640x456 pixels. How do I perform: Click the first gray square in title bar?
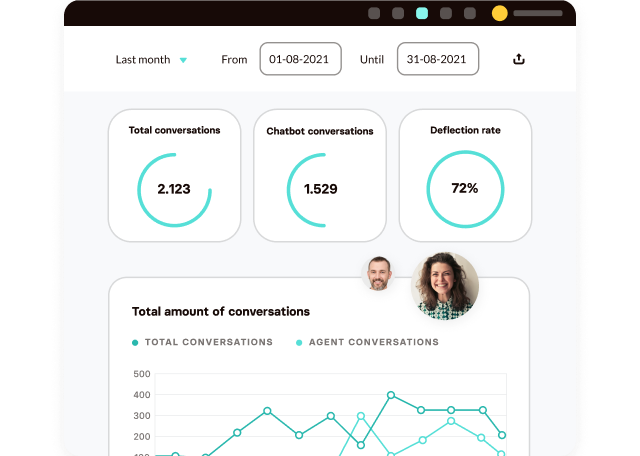[374, 13]
